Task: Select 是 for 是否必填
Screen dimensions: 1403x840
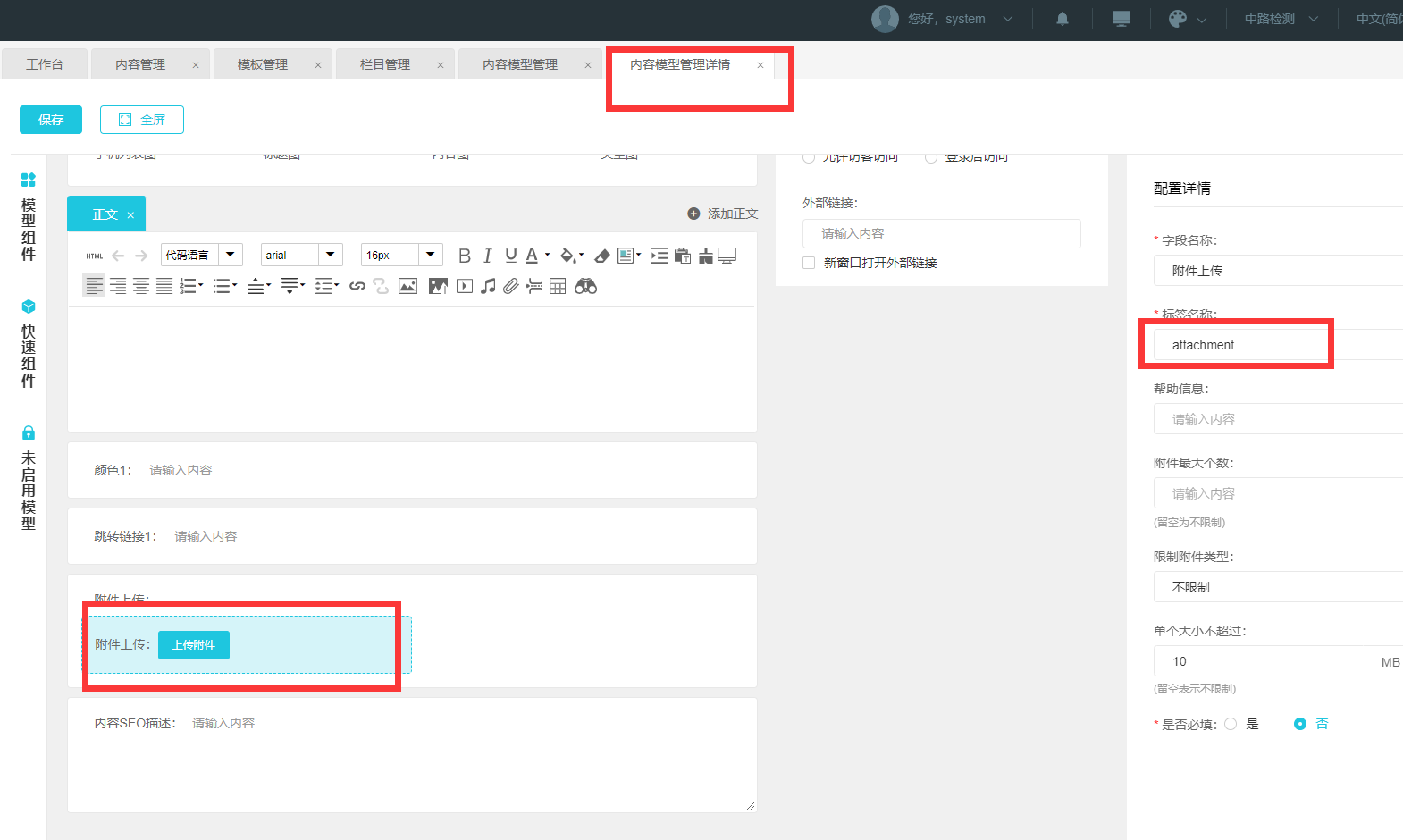Action: [1231, 724]
